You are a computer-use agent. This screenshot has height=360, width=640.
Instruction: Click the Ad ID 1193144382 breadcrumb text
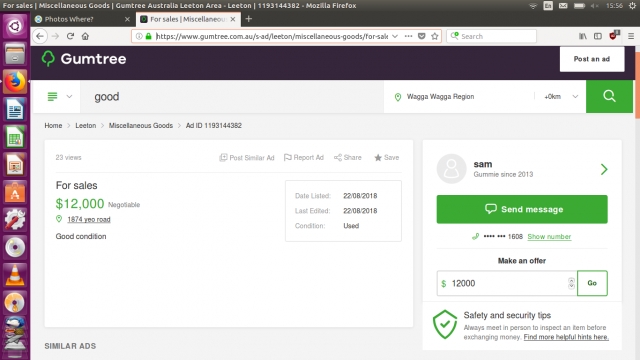click(x=214, y=125)
